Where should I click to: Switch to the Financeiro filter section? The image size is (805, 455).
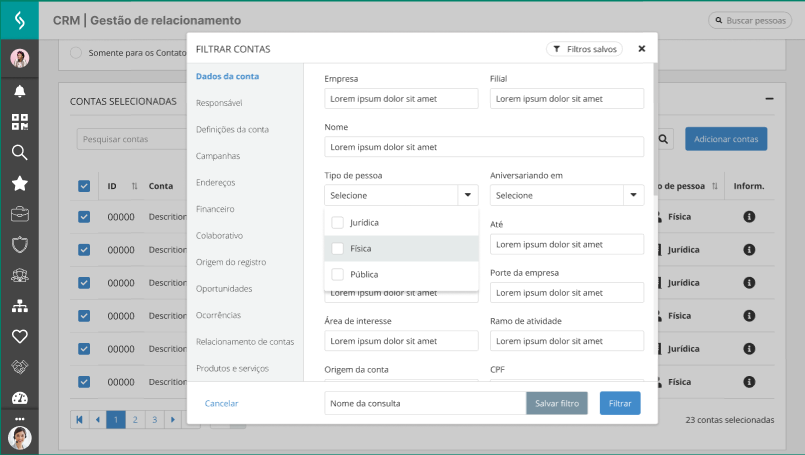(215, 209)
